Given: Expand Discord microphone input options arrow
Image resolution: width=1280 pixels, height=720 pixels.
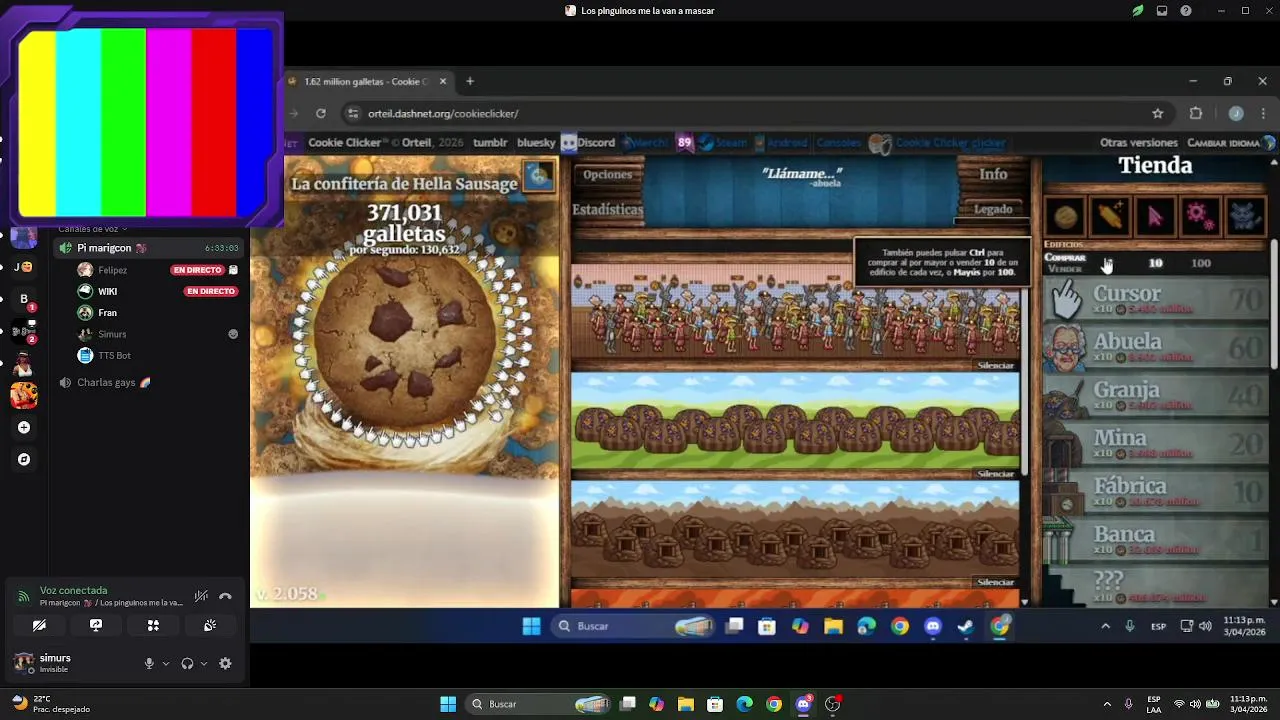Looking at the screenshot, I should coord(166,663).
